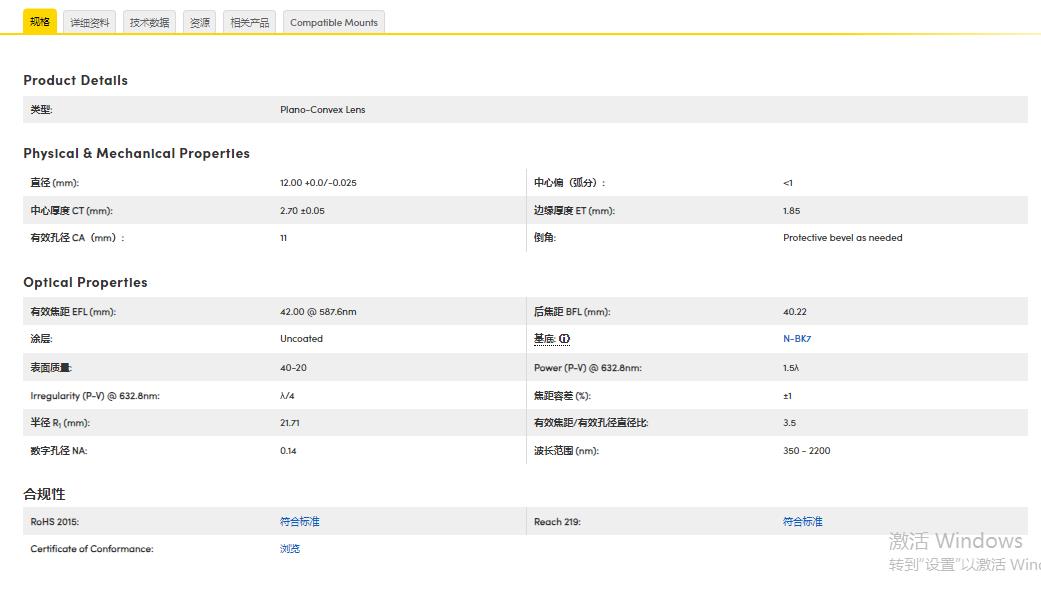Image resolution: width=1041 pixels, height=592 pixels.
Task: Click the 350 - 2200 wavelength range value
Action: (806, 451)
